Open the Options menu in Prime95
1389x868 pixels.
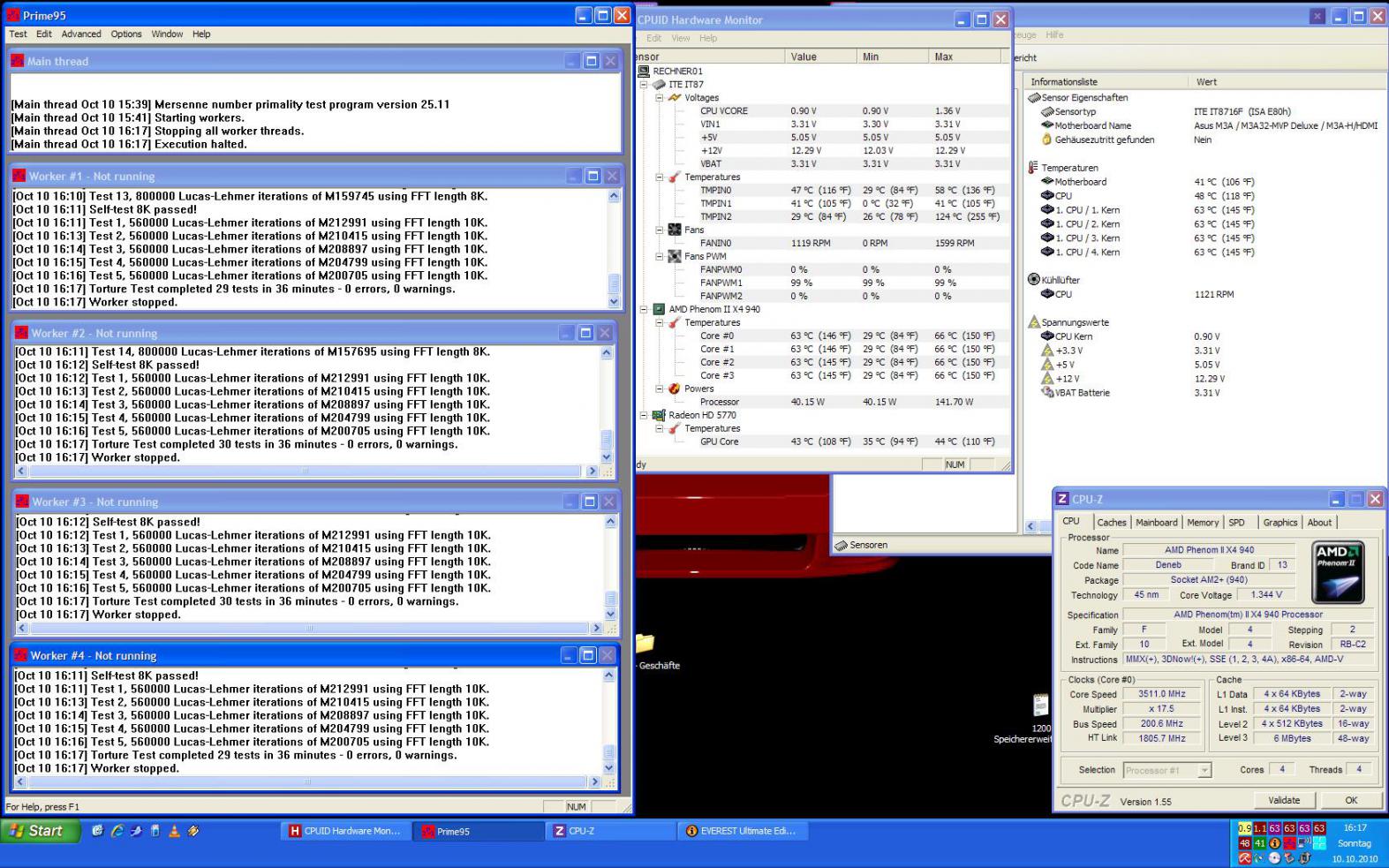pyautogui.click(x=126, y=34)
